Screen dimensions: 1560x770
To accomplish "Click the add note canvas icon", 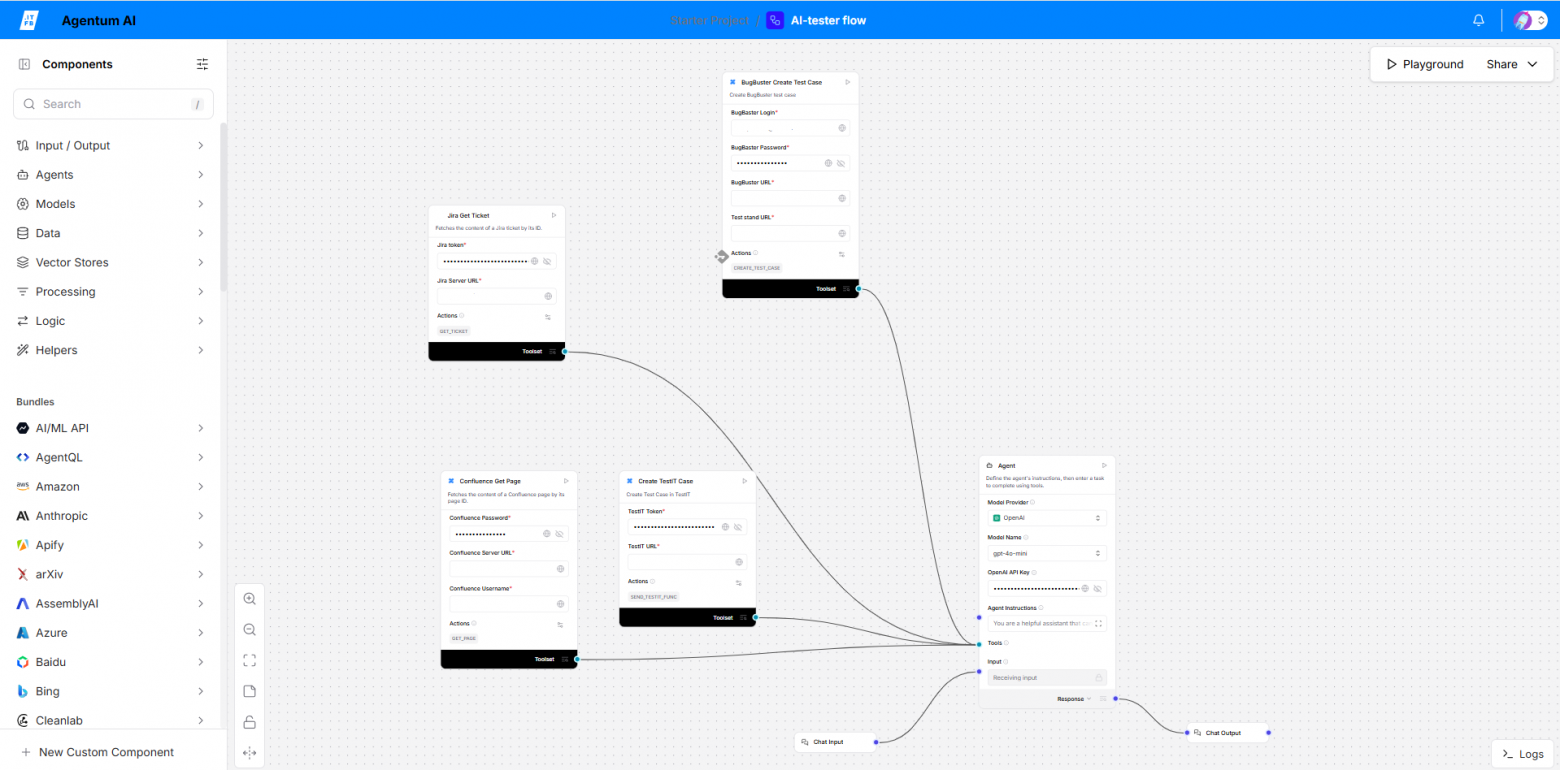I will [250, 691].
